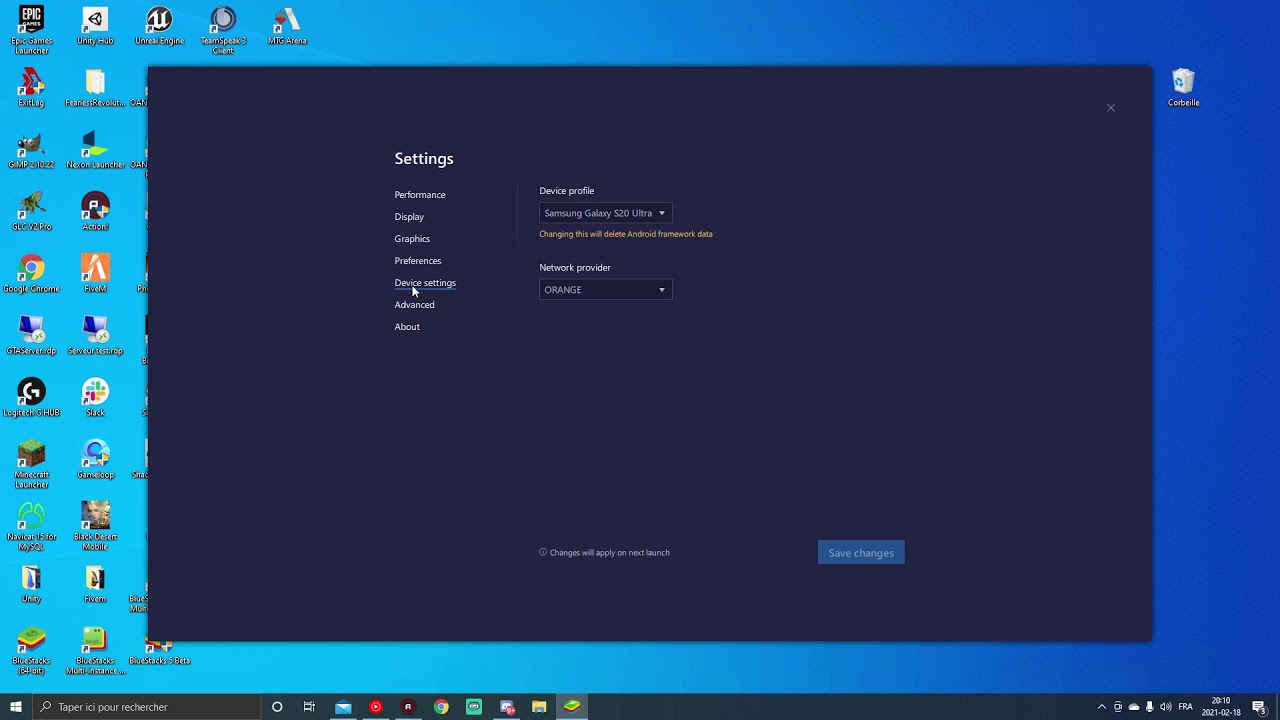Open File Explorer from the taskbar
Viewport: 1280px width, 720px height.
(539, 707)
